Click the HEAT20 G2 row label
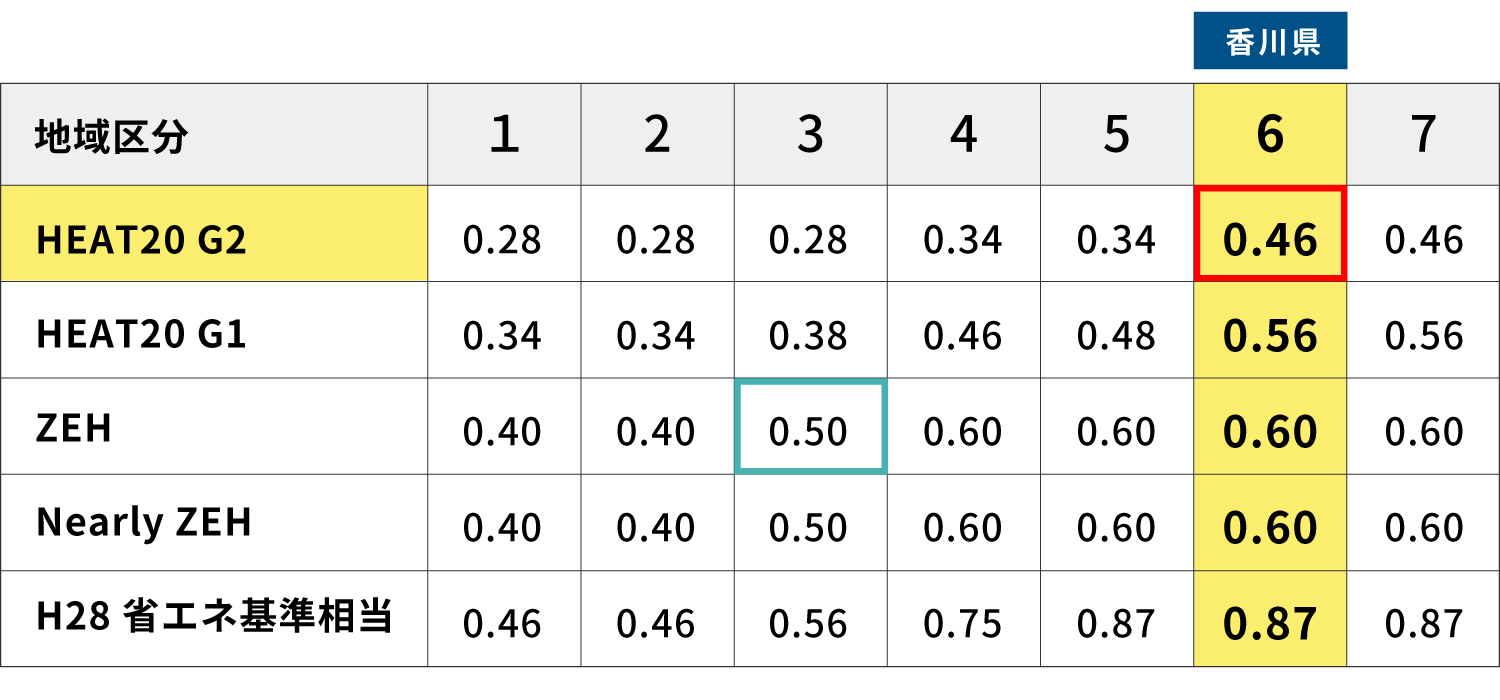1500x700 pixels. [x=141, y=240]
